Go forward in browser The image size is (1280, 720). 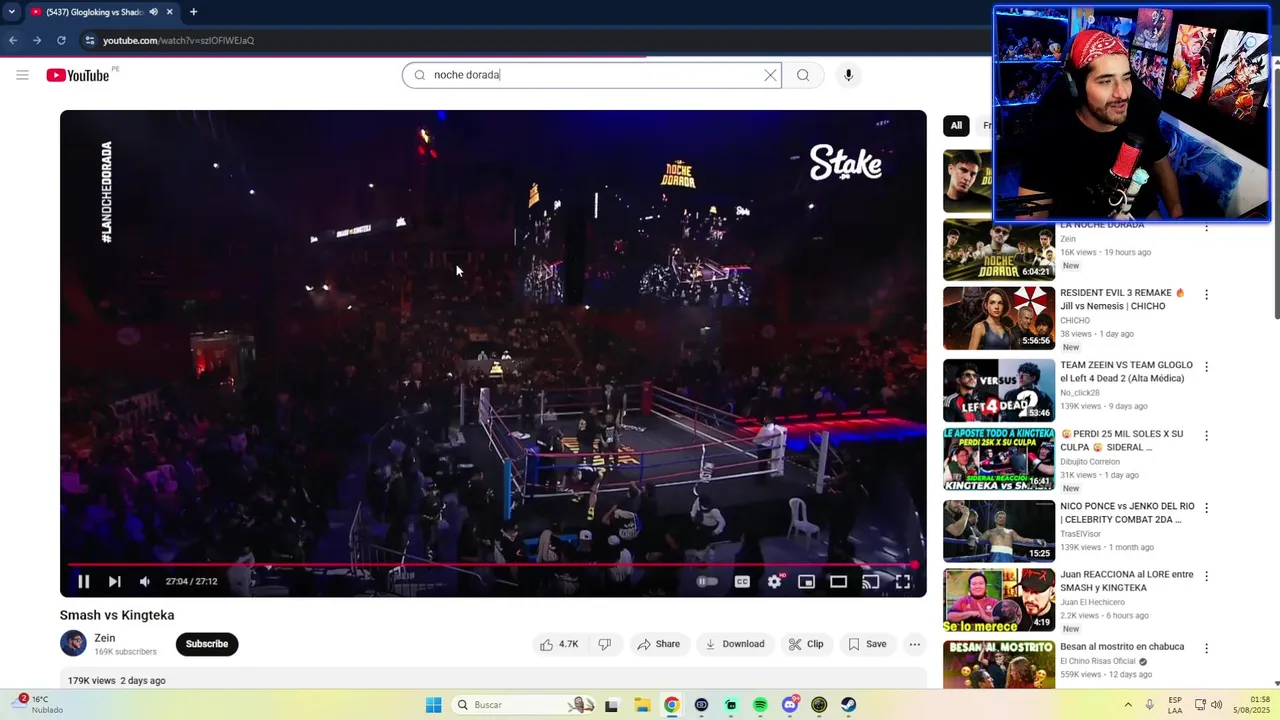click(37, 40)
